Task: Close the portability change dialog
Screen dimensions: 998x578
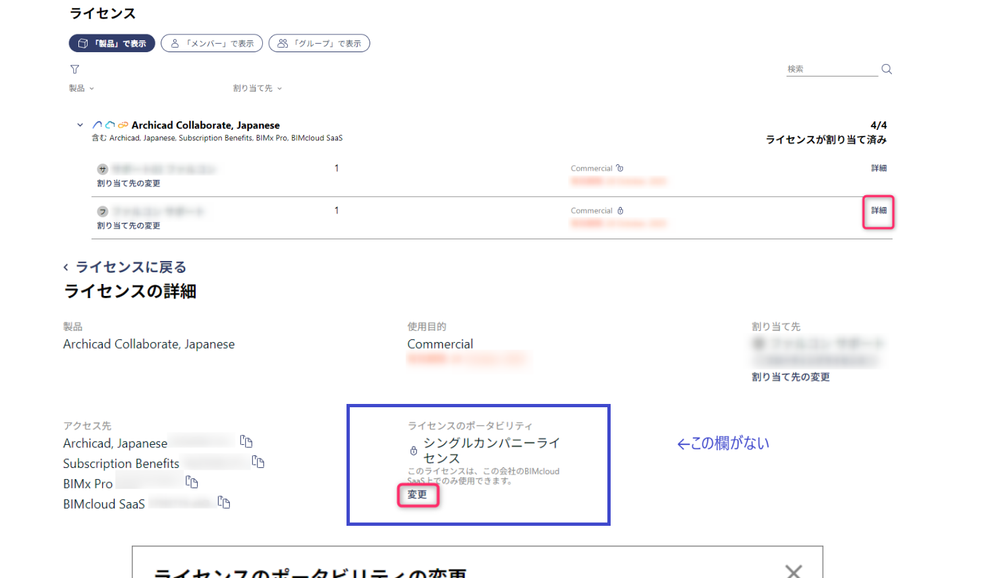Action: click(793, 570)
